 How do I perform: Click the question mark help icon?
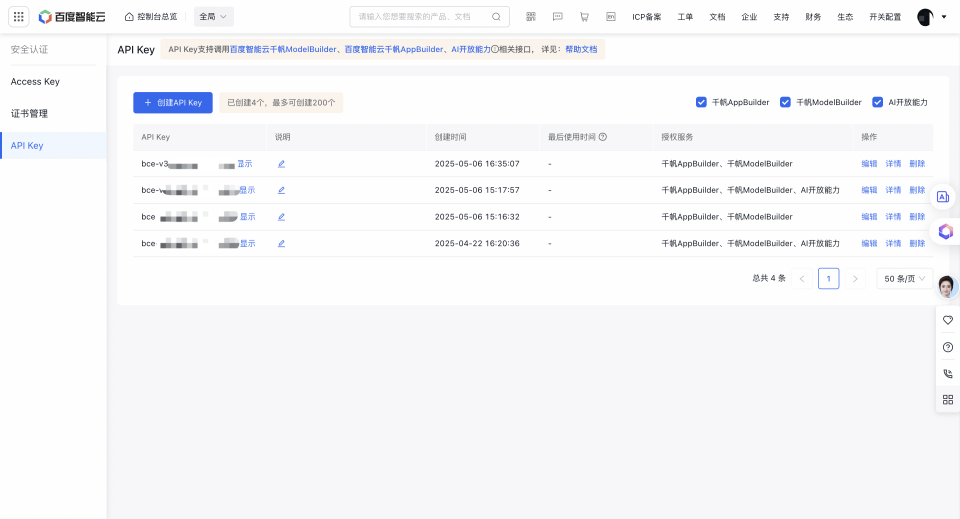(x=948, y=347)
